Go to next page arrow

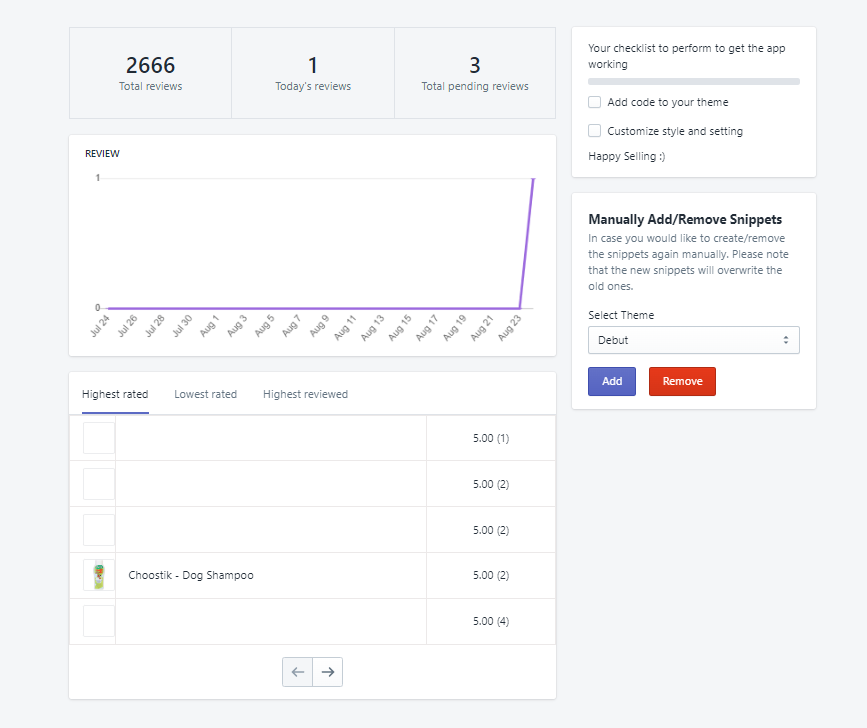328,672
